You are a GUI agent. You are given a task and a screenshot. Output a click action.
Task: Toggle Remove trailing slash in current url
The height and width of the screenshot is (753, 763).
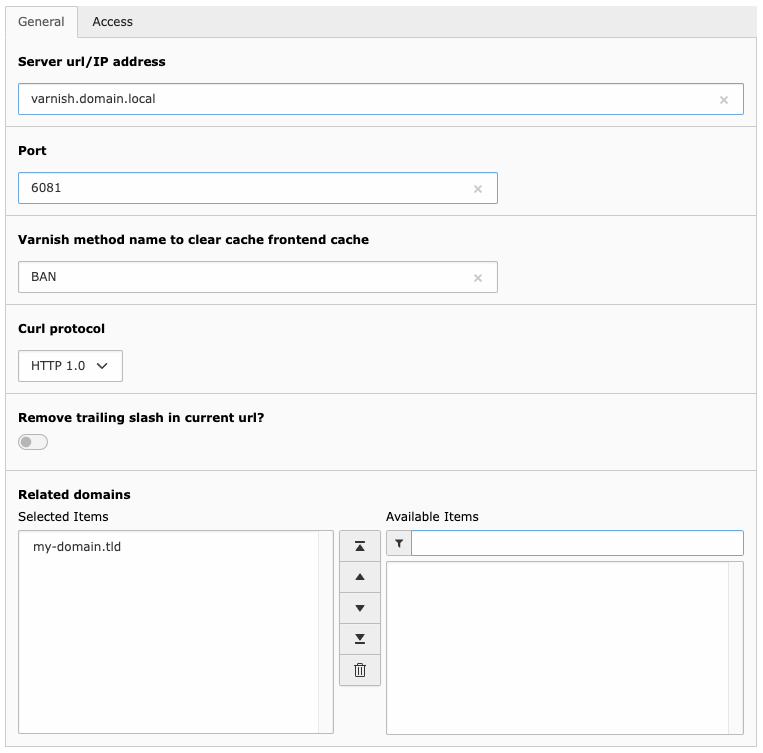tap(33, 442)
